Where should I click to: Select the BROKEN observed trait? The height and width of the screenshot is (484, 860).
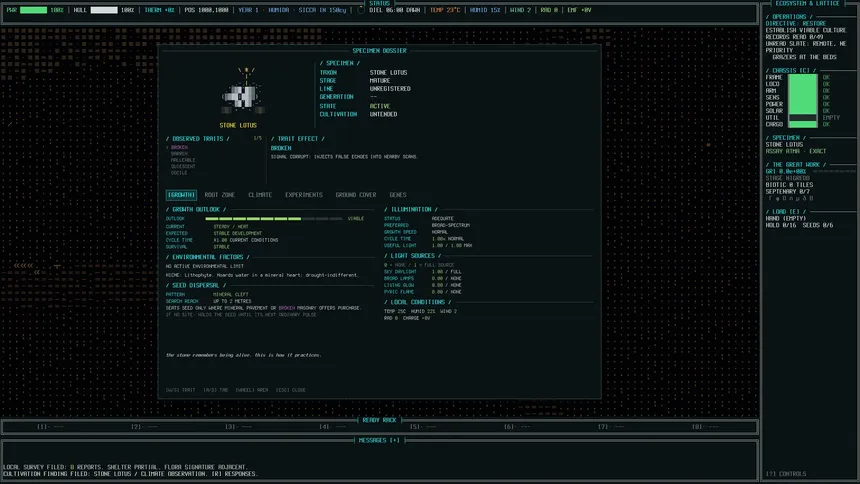(179, 148)
